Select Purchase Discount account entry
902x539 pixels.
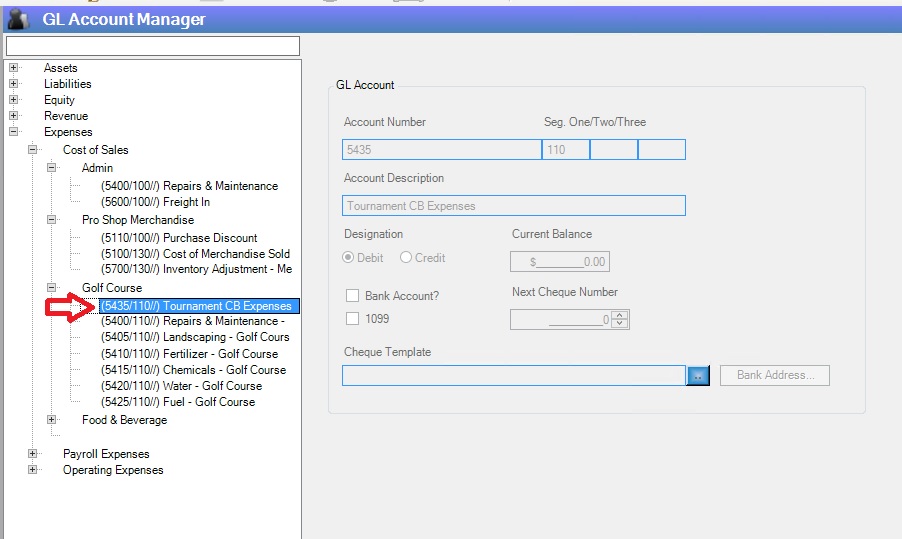[179, 238]
